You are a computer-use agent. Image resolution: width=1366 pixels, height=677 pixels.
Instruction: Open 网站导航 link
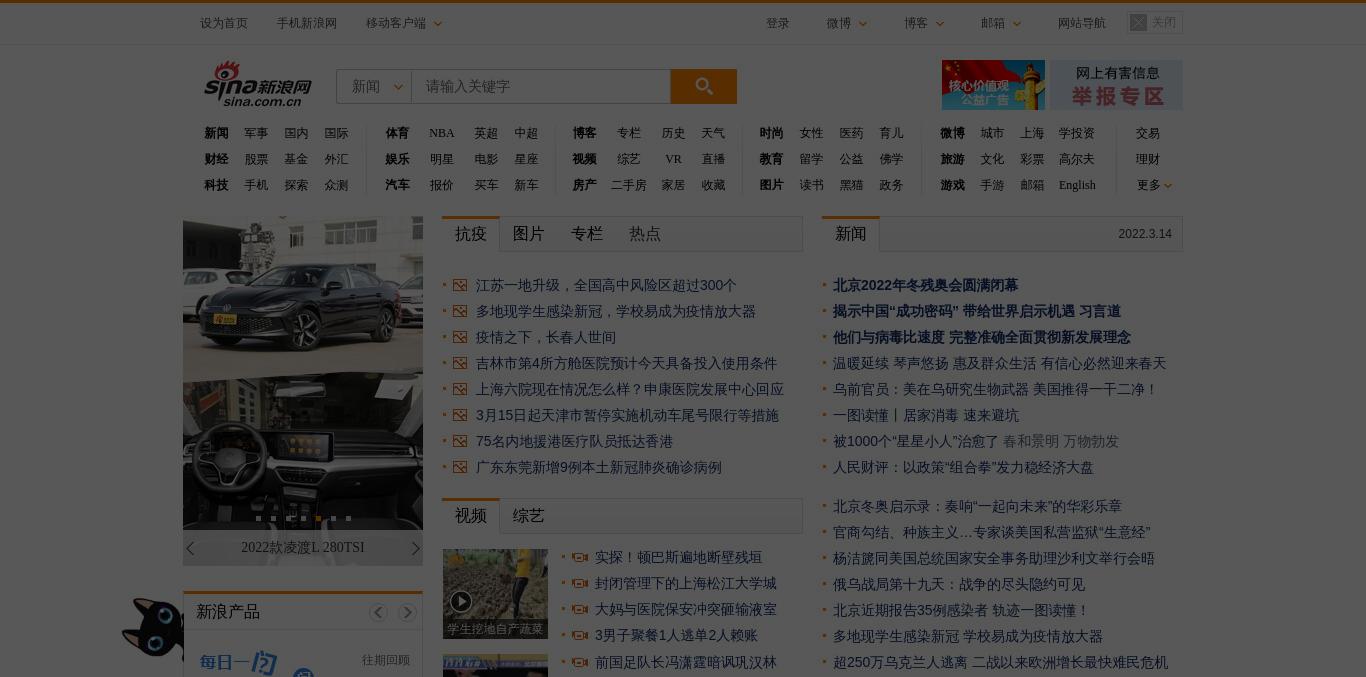click(1082, 23)
